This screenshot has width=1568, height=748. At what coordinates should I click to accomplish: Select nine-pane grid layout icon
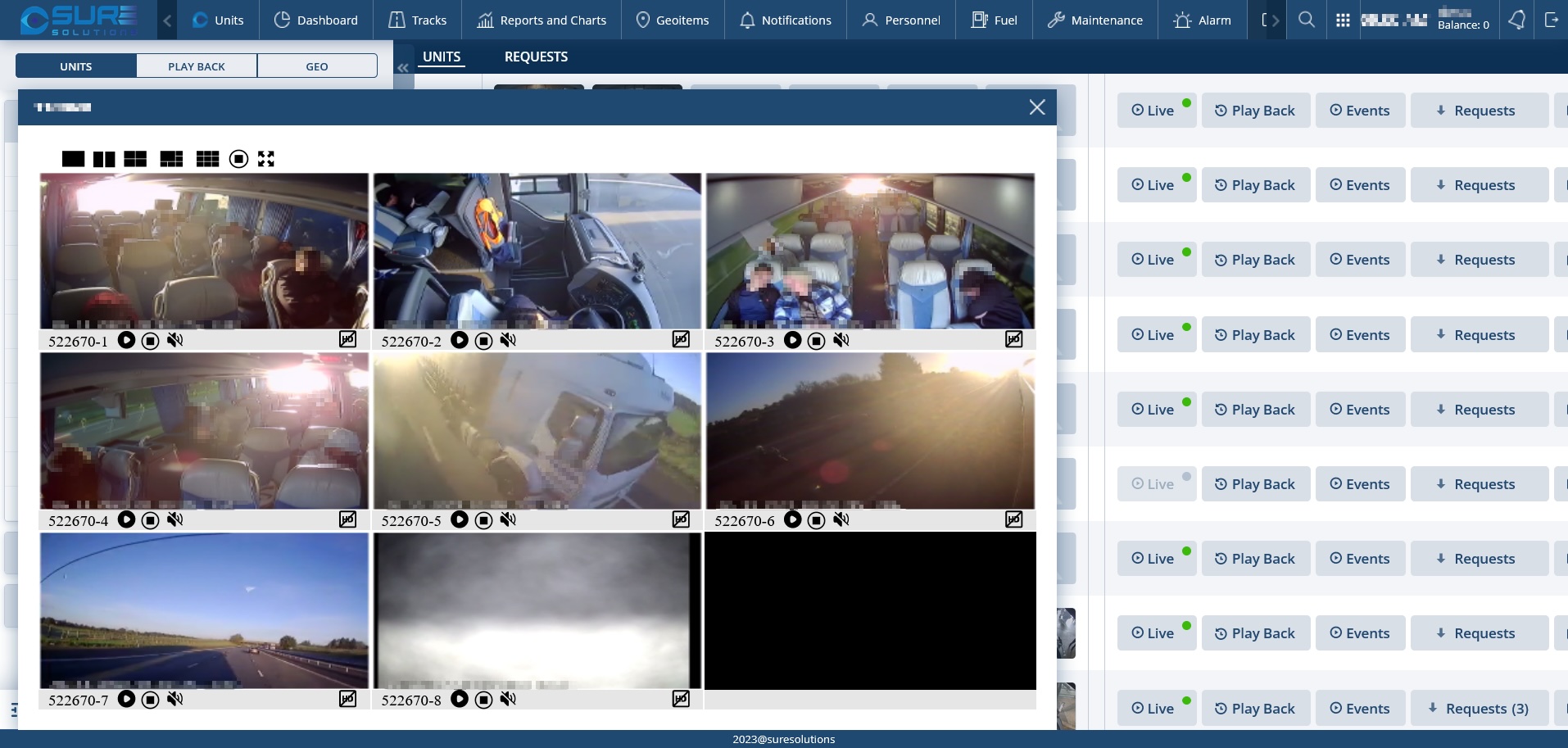pyautogui.click(x=207, y=159)
